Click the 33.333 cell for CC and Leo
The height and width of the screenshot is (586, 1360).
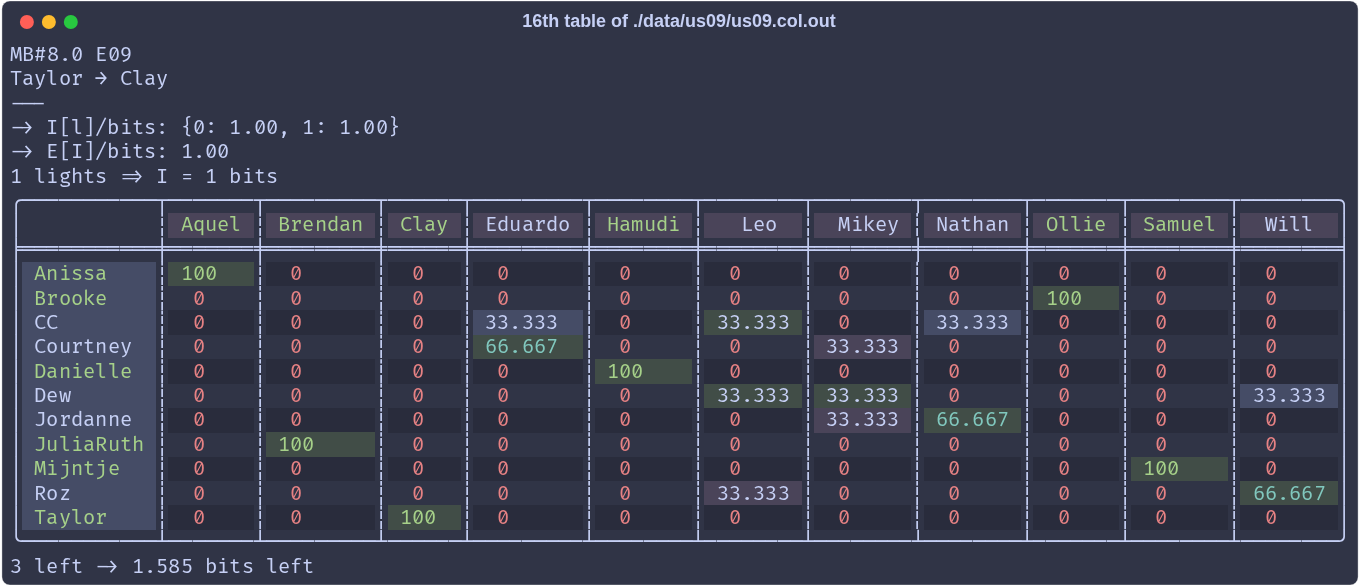coord(753,322)
